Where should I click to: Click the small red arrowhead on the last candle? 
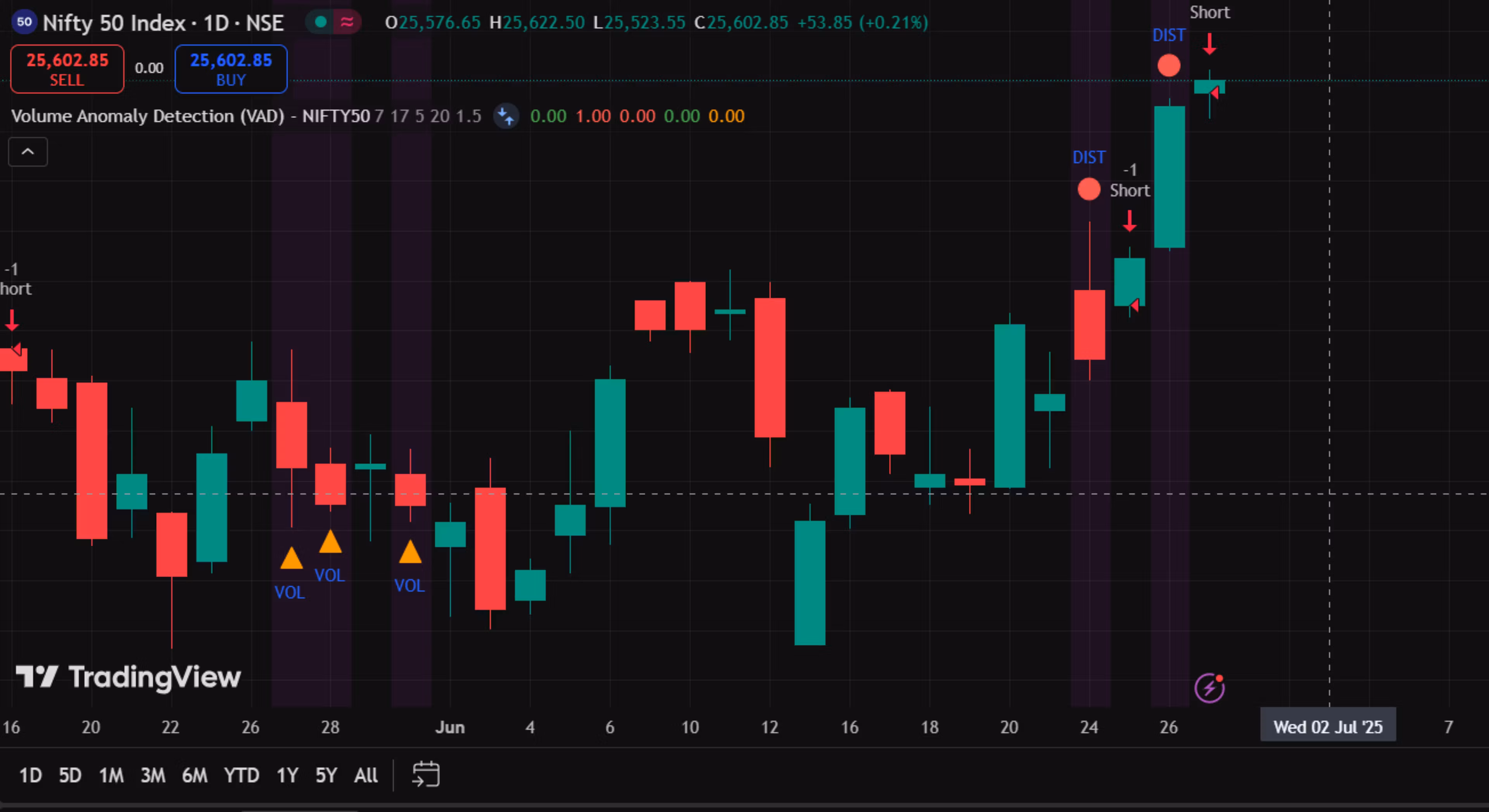click(x=1214, y=92)
